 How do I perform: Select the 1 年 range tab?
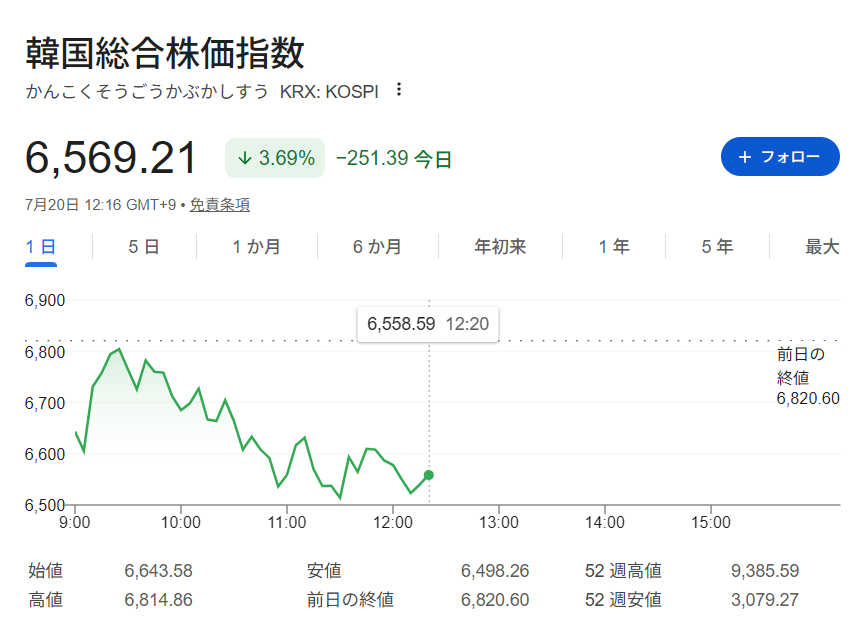coord(614,247)
